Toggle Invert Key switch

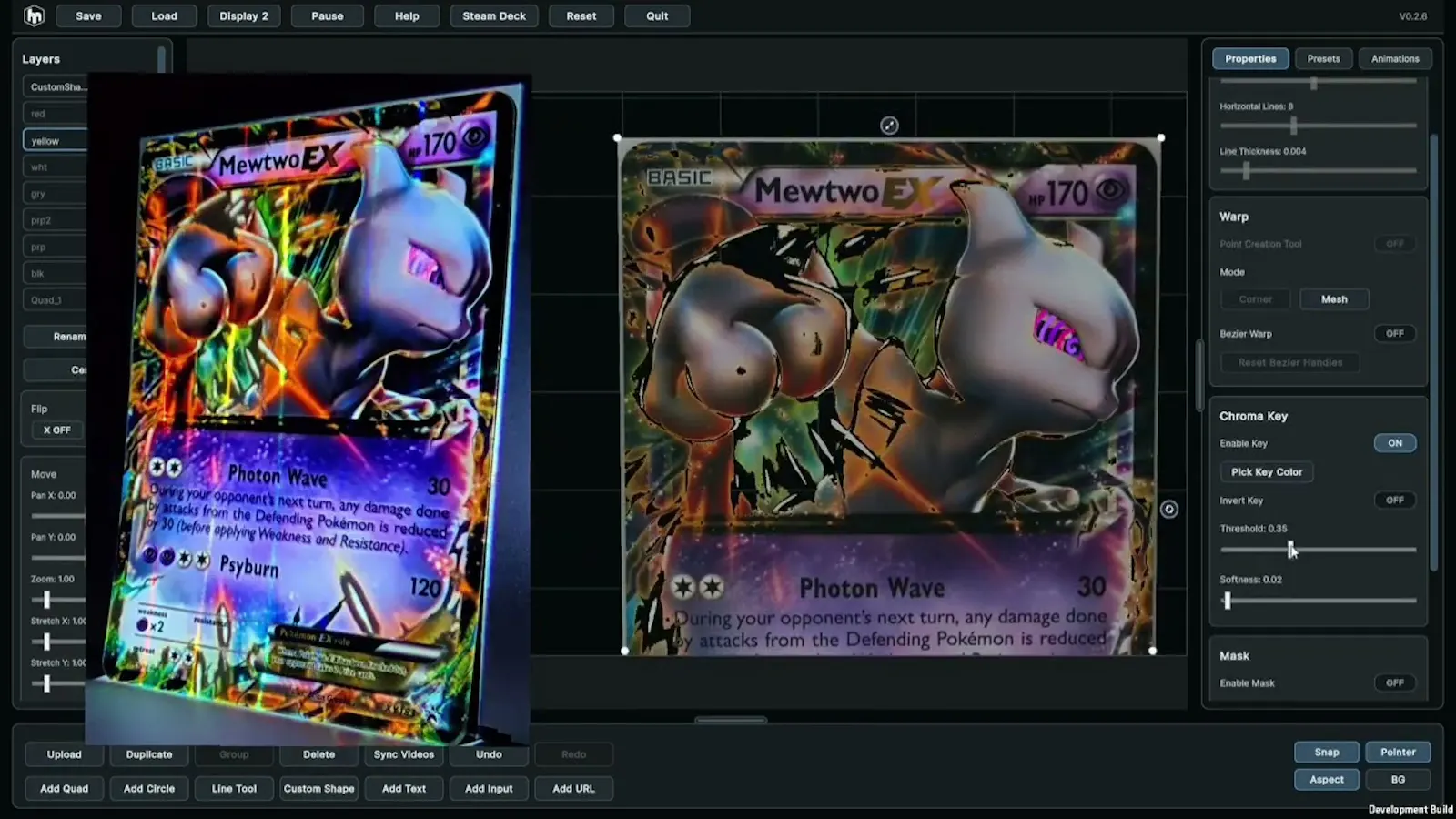1394,500
